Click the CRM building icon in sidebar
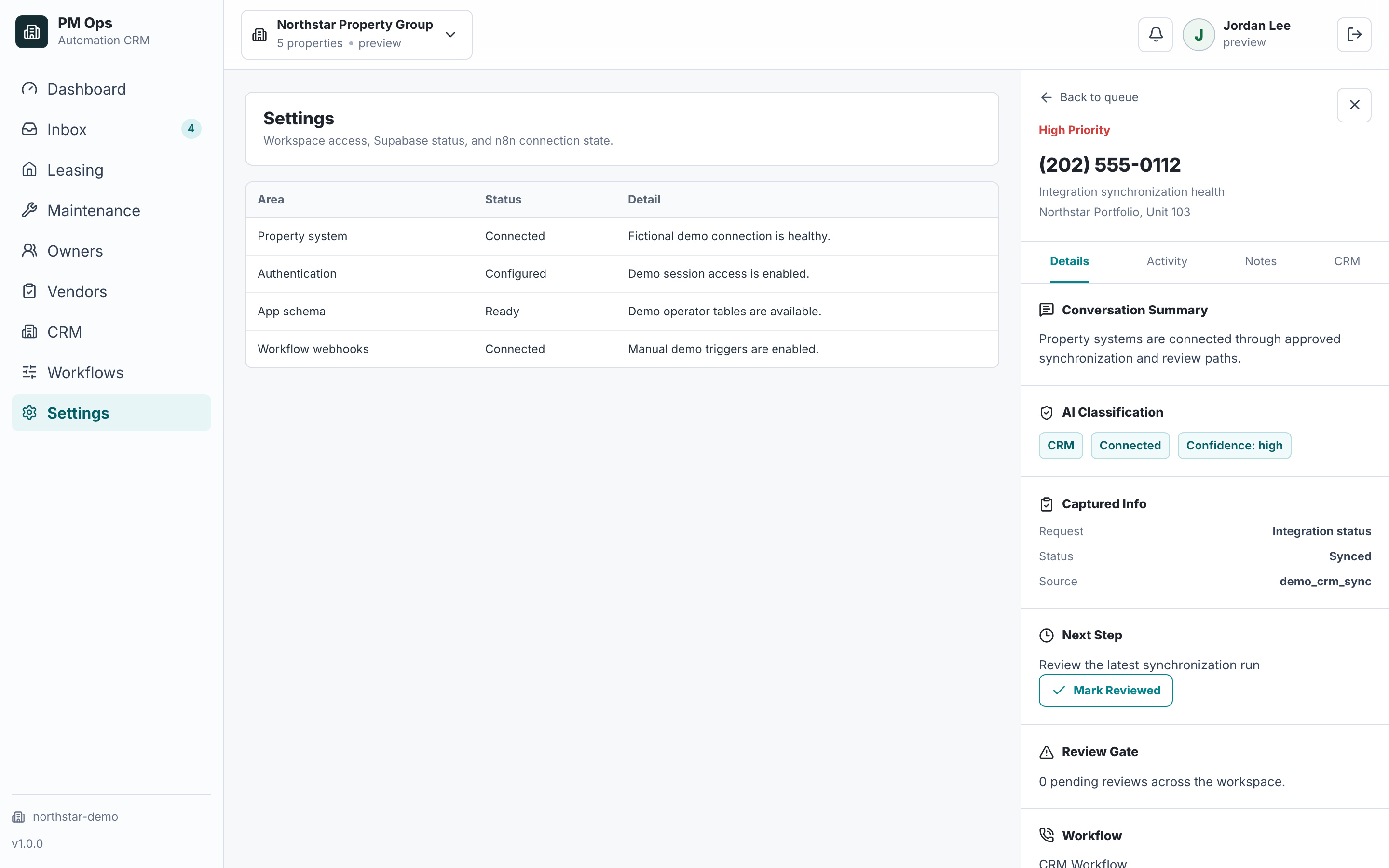1389x868 pixels. [29, 331]
